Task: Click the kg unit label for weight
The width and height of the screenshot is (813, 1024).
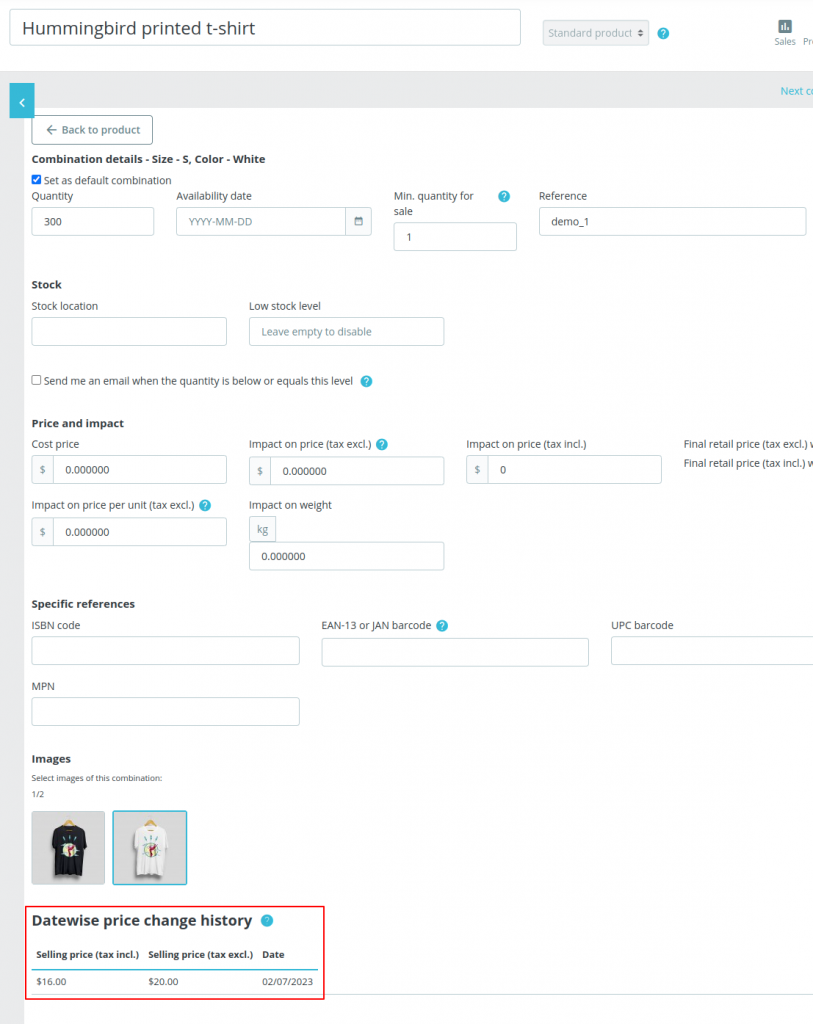Action: point(263,530)
